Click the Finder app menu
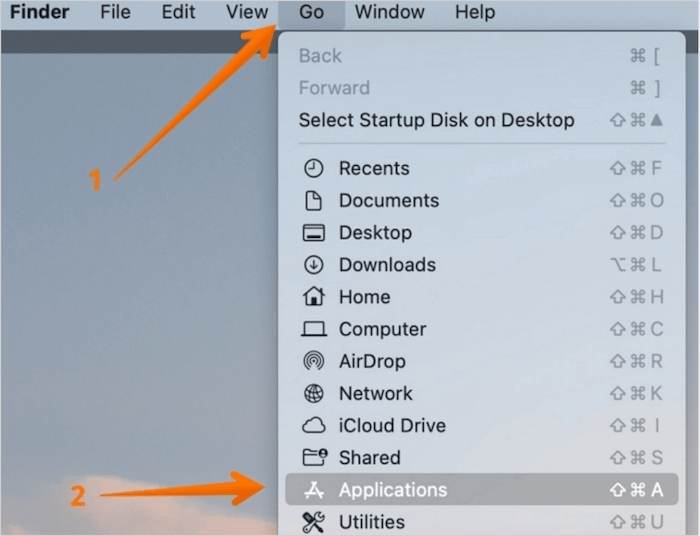Screen dimensions: 700x536 pyautogui.click(x=40, y=13)
